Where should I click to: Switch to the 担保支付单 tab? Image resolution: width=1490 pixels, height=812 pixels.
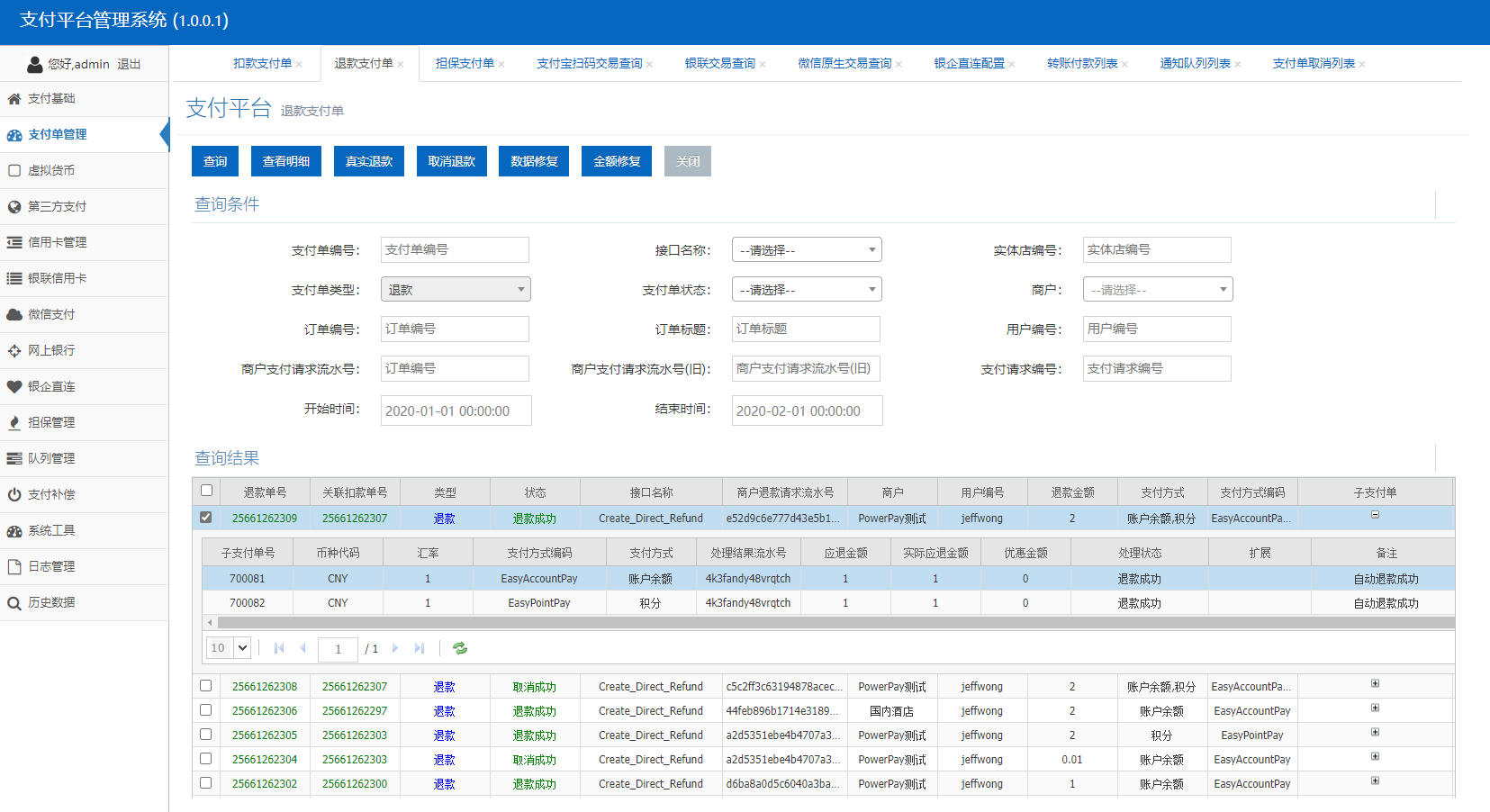[x=465, y=64]
